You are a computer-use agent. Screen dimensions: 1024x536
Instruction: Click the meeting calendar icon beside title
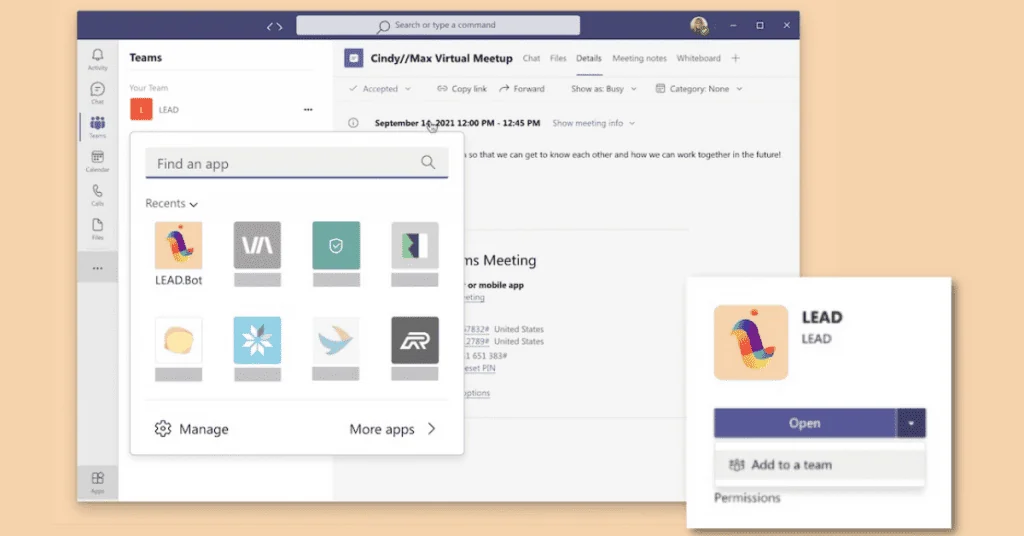(x=353, y=58)
